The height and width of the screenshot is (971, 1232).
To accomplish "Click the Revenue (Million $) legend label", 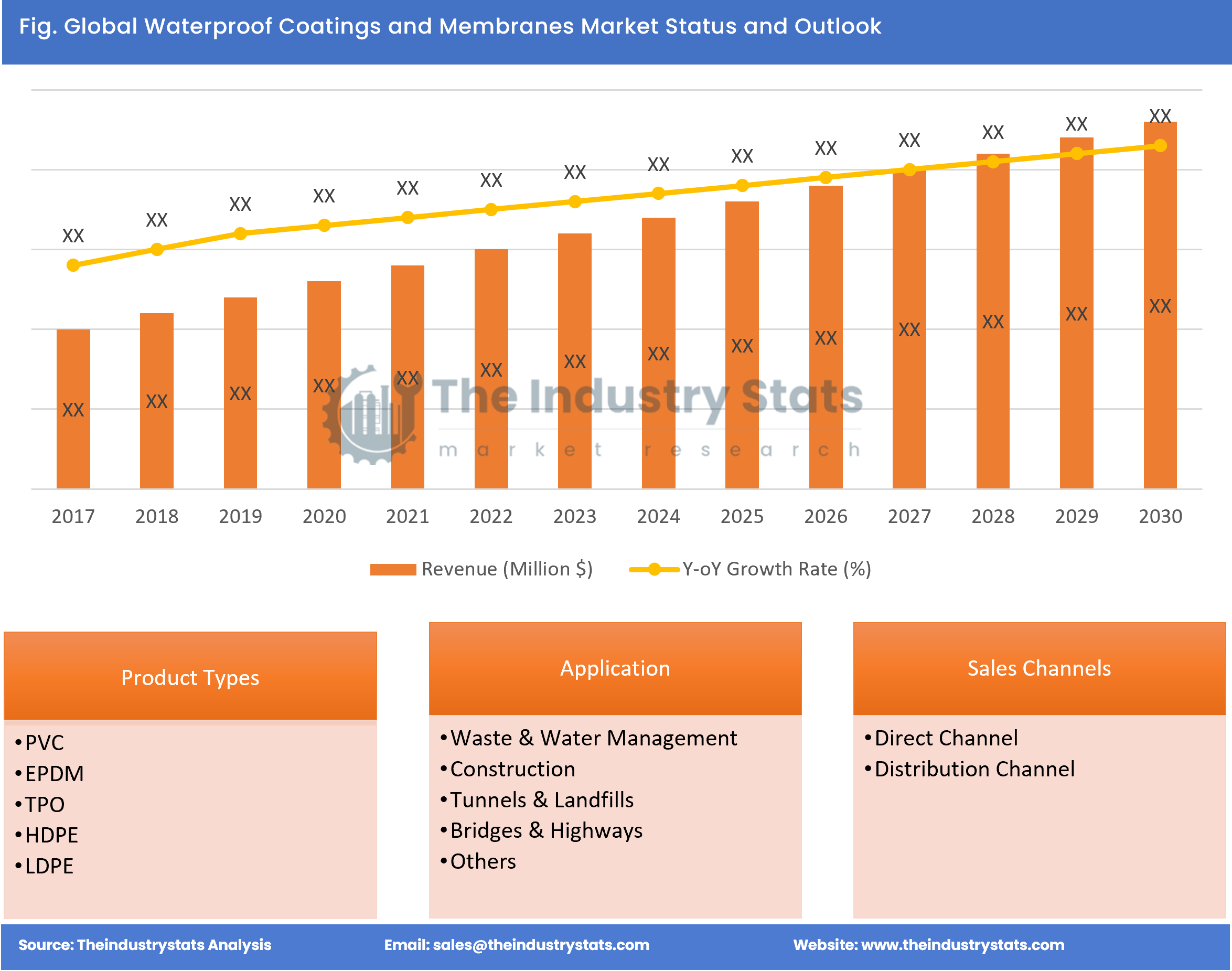I will (x=507, y=569).
